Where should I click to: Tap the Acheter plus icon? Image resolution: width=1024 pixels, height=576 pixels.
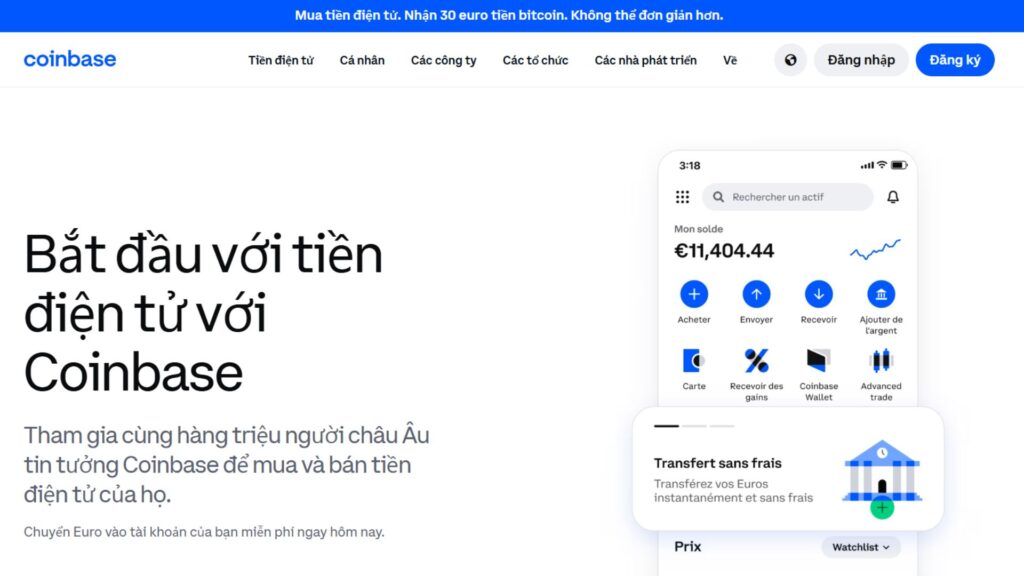coord(694,294)
